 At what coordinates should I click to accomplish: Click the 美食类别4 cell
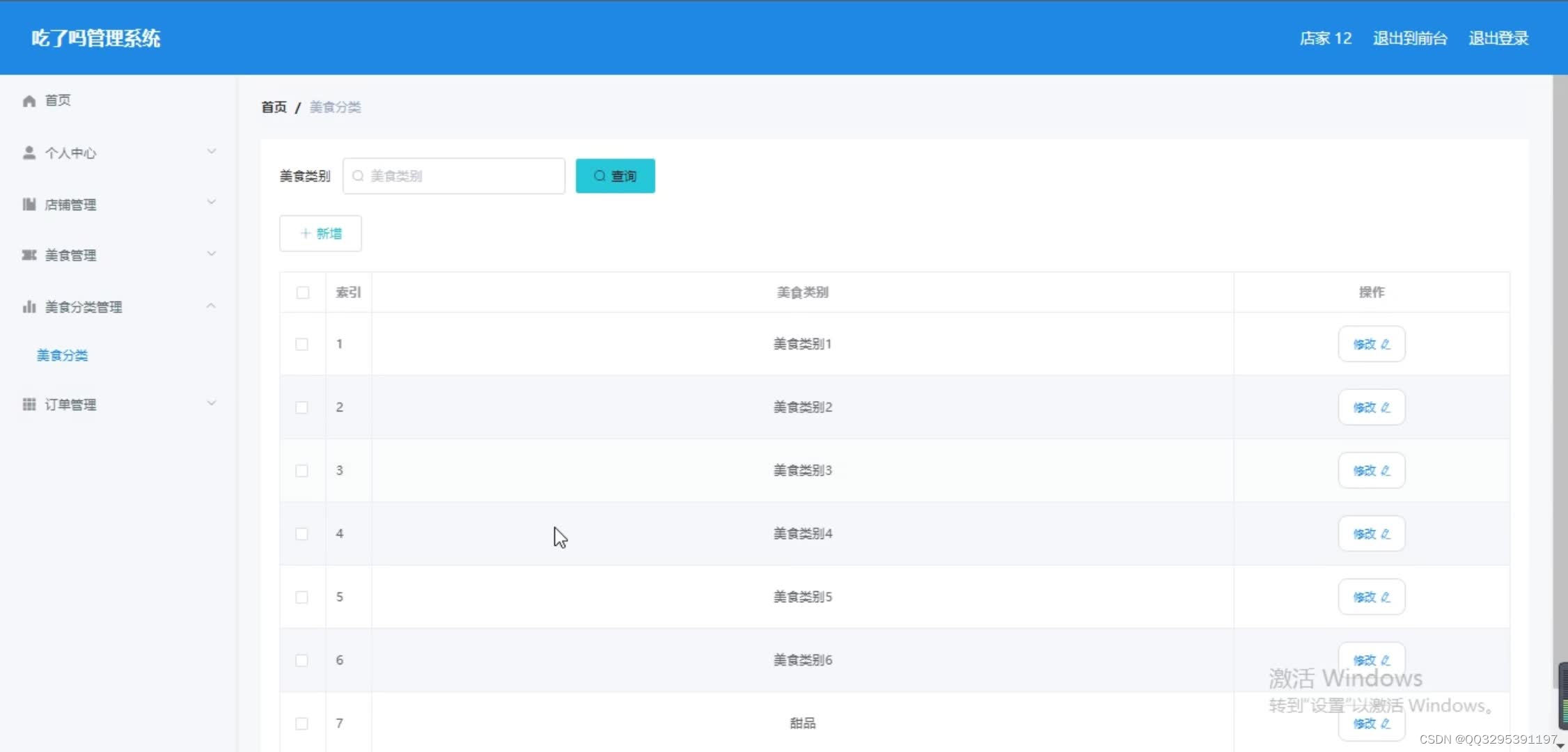pos(803,534)
